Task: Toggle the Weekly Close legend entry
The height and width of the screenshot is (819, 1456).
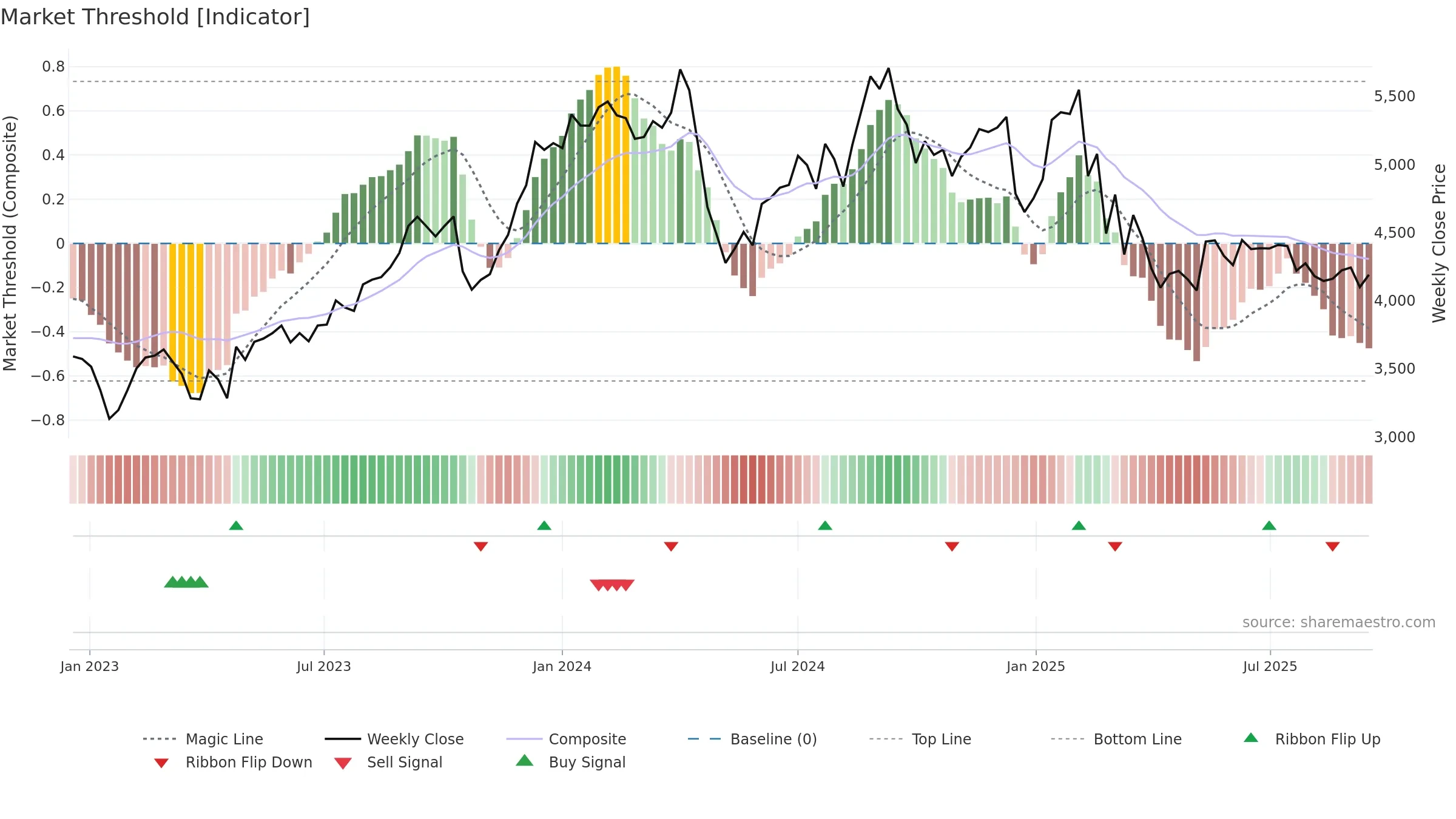Action: point(394,739)
